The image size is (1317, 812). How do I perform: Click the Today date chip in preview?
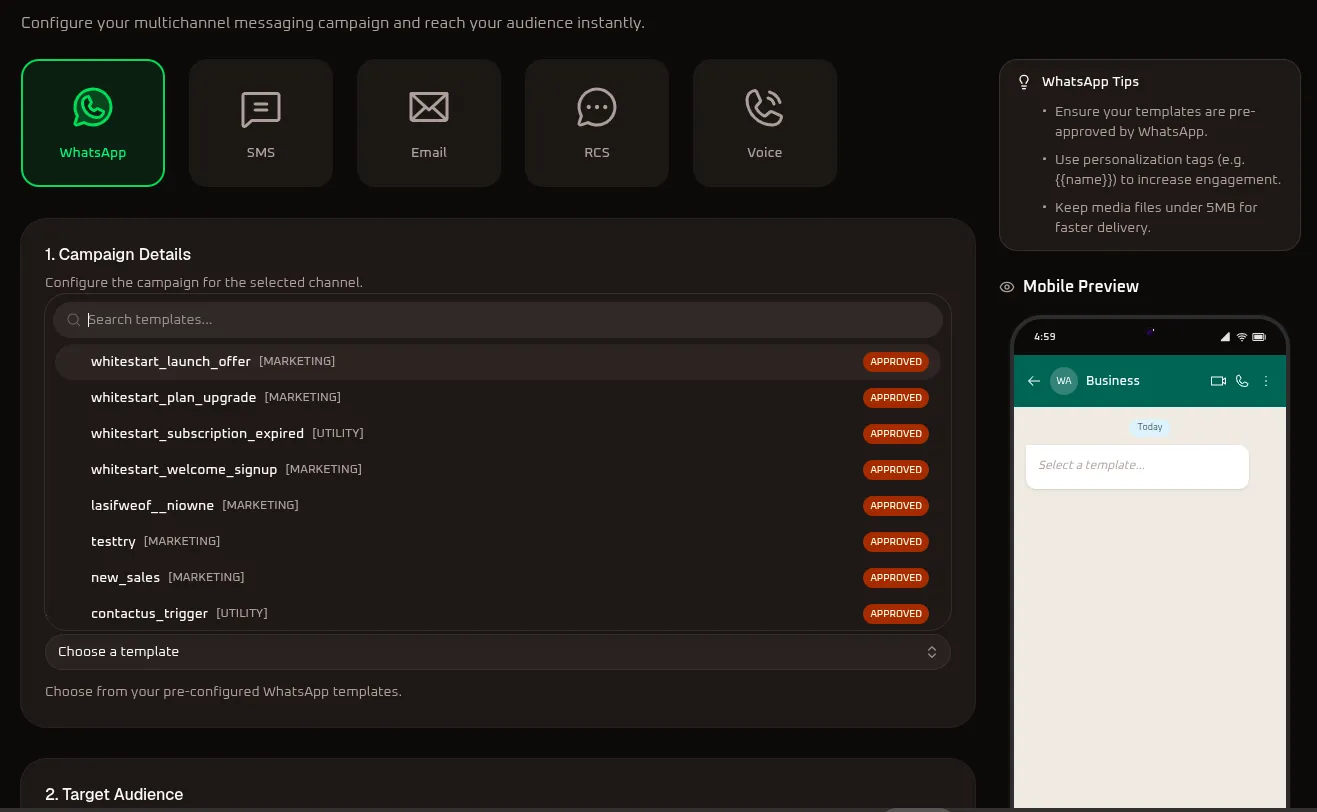pyautogui.click(x=1150, y=427)
